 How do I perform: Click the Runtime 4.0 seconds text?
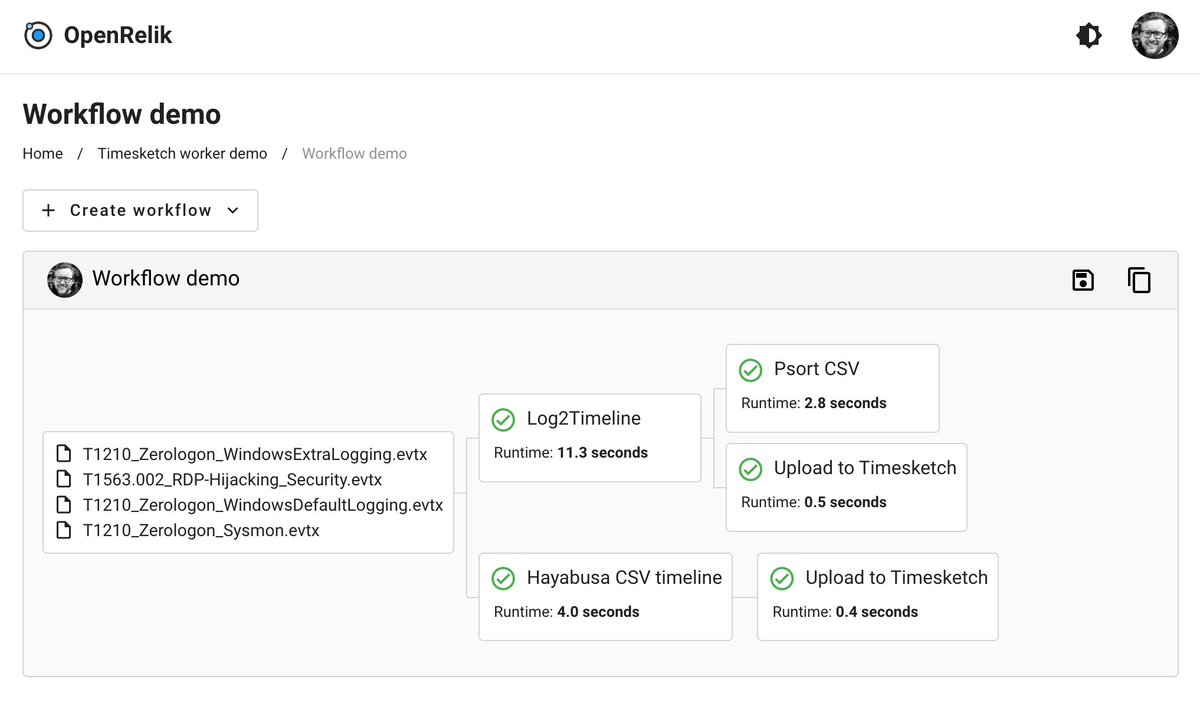click(566, 612)
